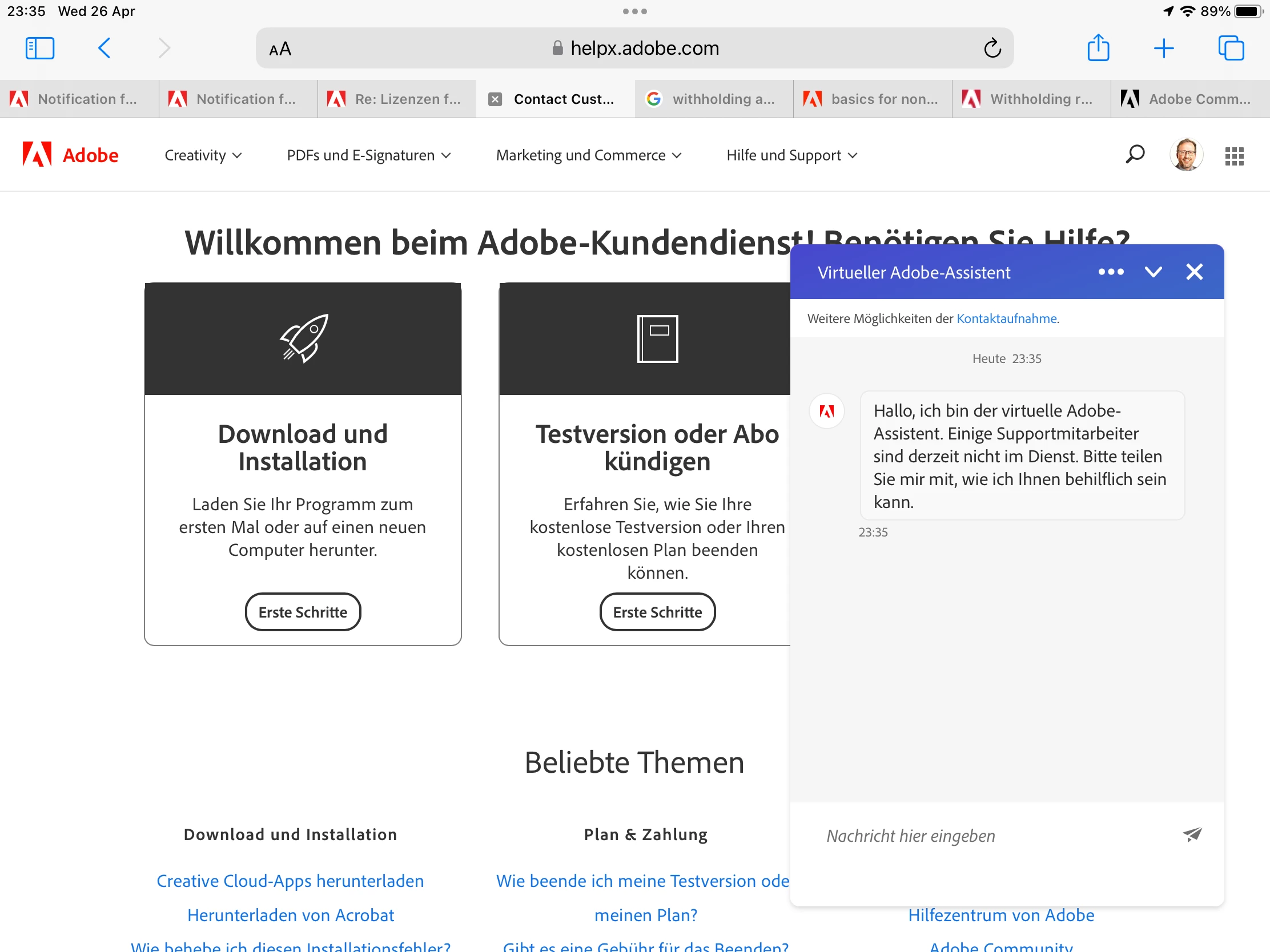
Task: Open the Safari share sheet icon
Action: [1098, 47]
